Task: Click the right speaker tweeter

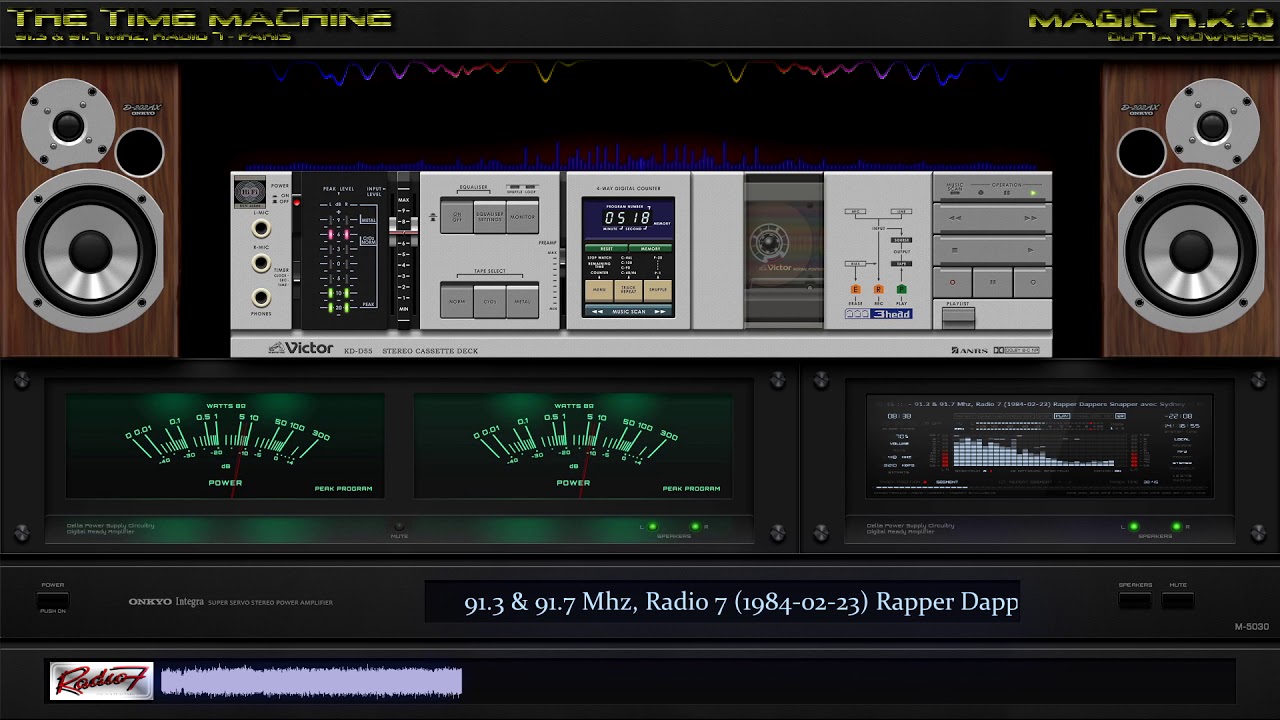Action: (1213, 125)
